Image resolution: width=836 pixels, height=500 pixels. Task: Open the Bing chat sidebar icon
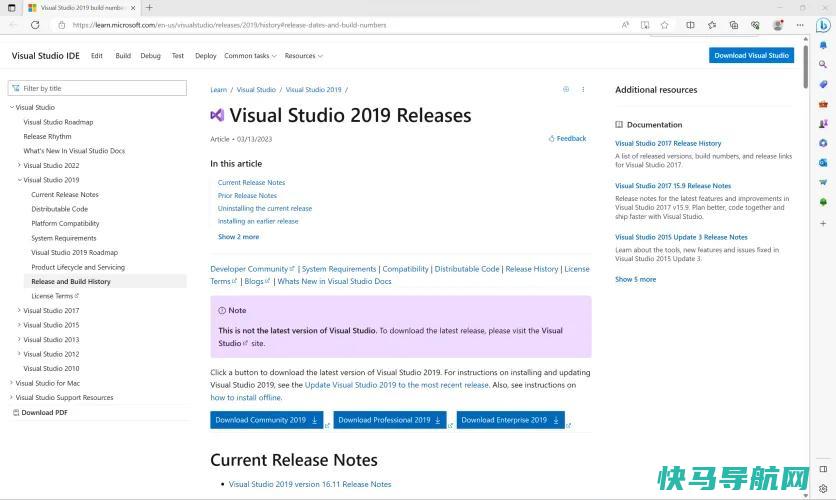point(823,25)
